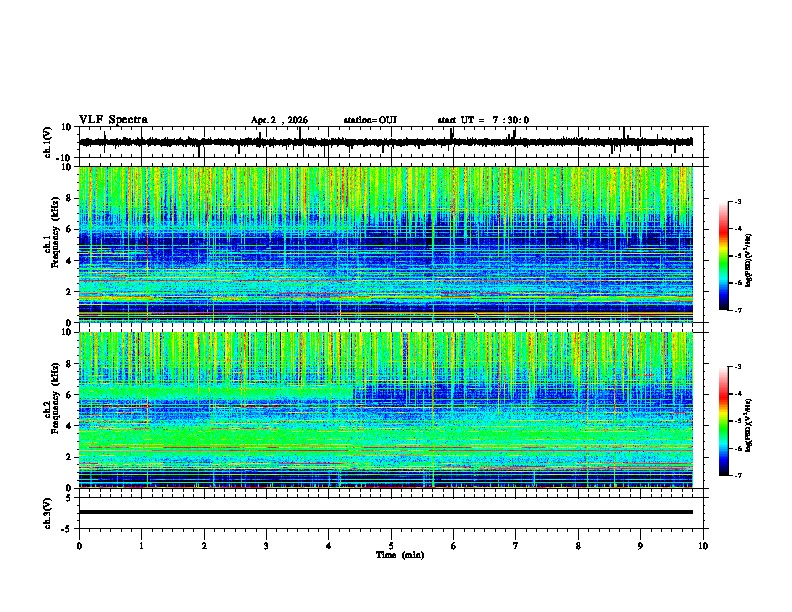Click the ch.1 voltage waveform trace
This screenshot has width=792, height=612.
pos(386,142)
